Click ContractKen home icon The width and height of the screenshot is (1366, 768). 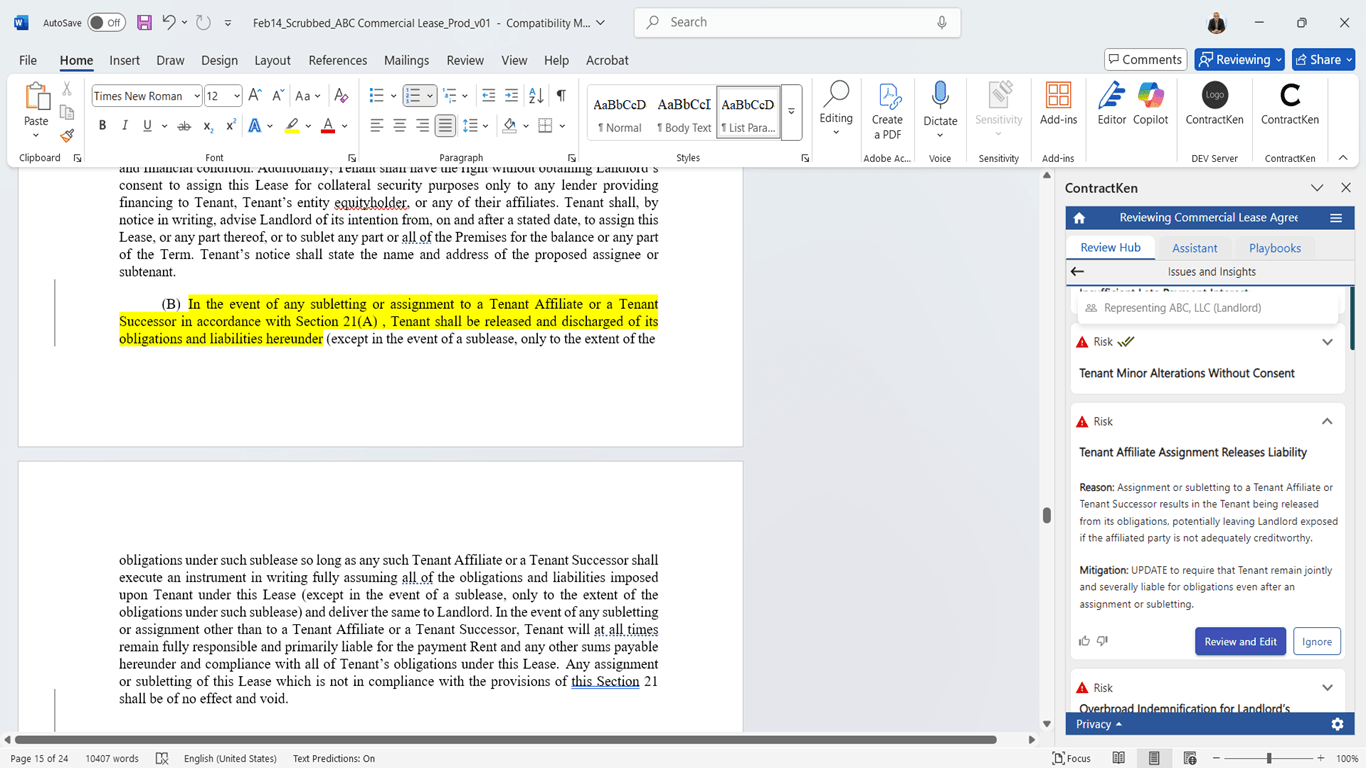tap(1079, 218)
